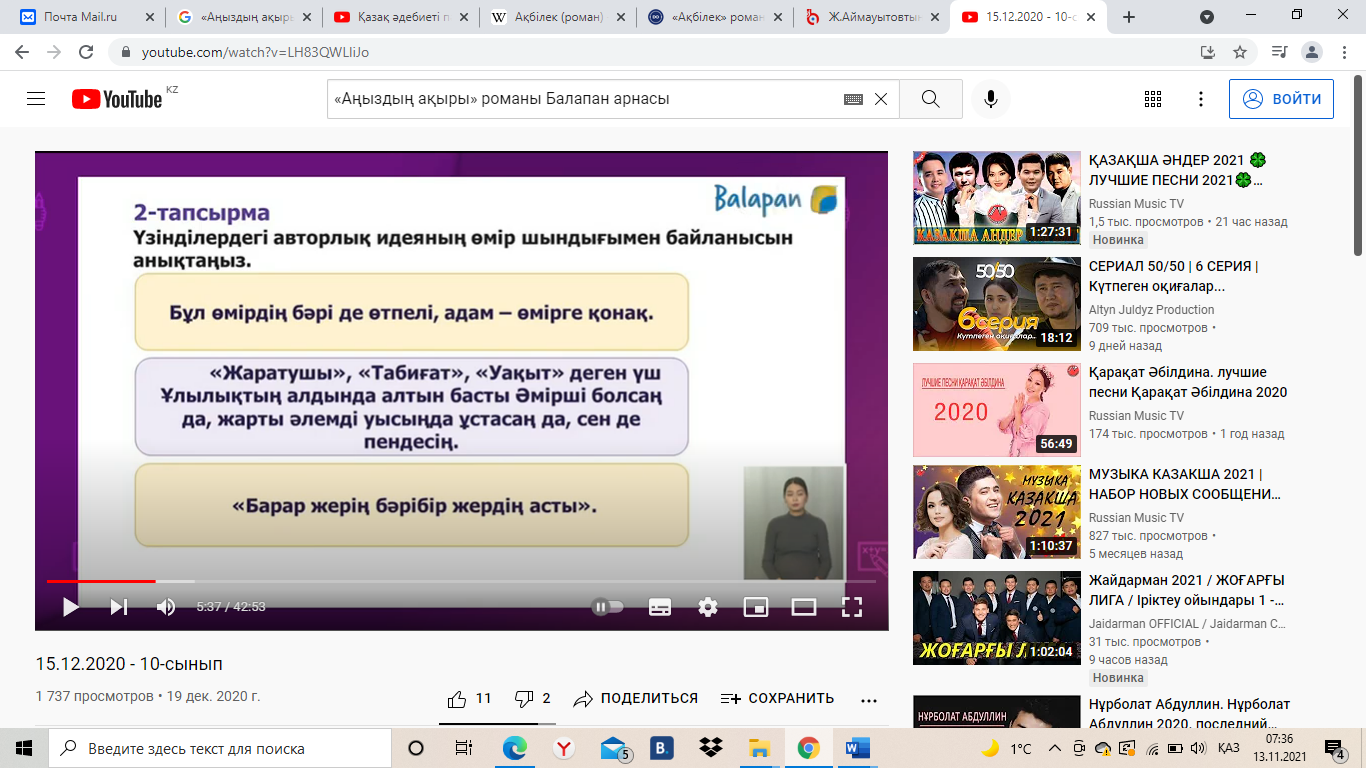The height and width of the screenshot is (768, 1366).
Task: Open the Жайдарман 2021 video title
Action: pos(1187,591)
